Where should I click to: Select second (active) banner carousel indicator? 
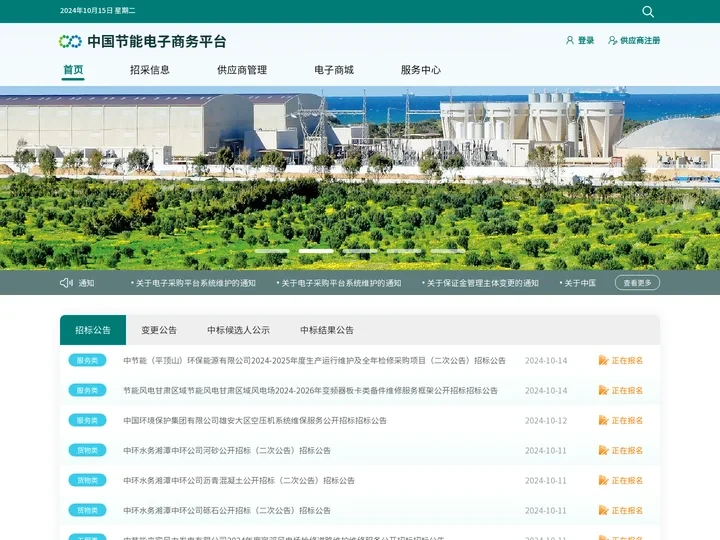click(316, 251)
